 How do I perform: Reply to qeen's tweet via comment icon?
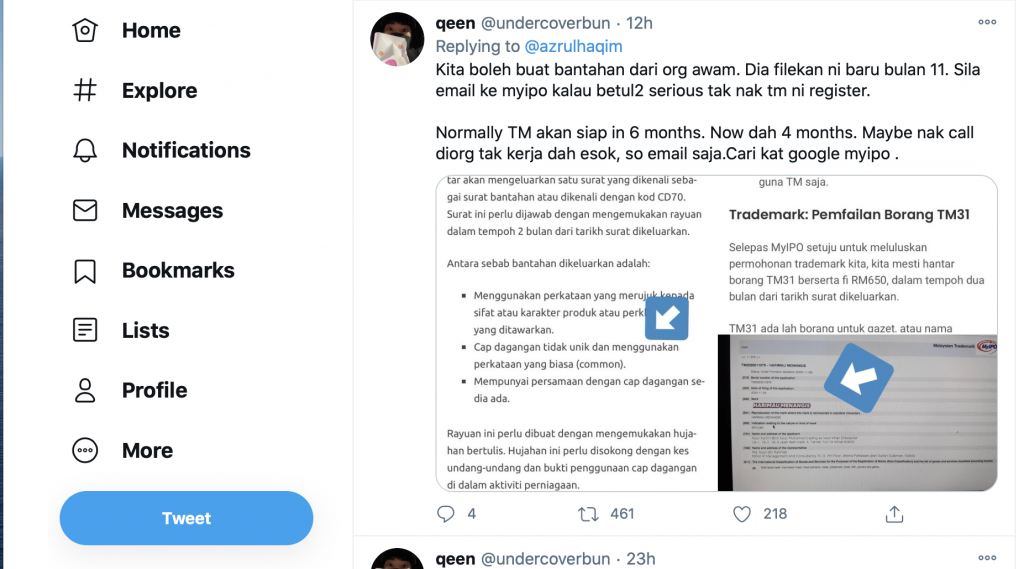click(x=445, y=514)
